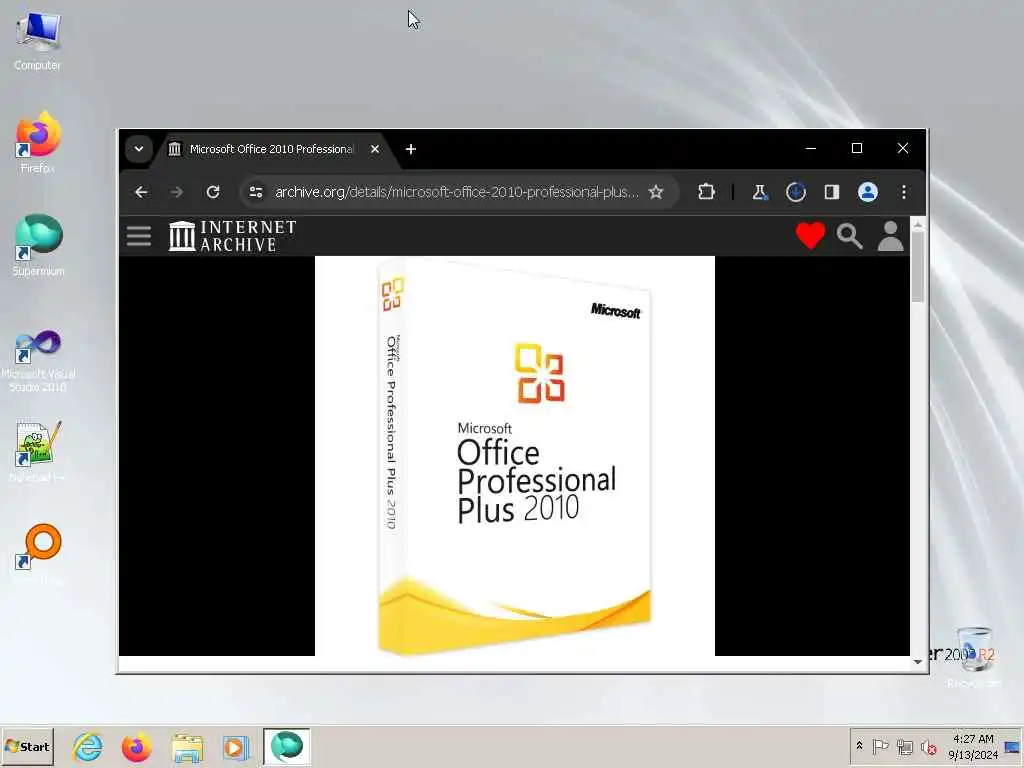
Task: Select the orange ring desktop shortcut
Action: tap(38, 554)
